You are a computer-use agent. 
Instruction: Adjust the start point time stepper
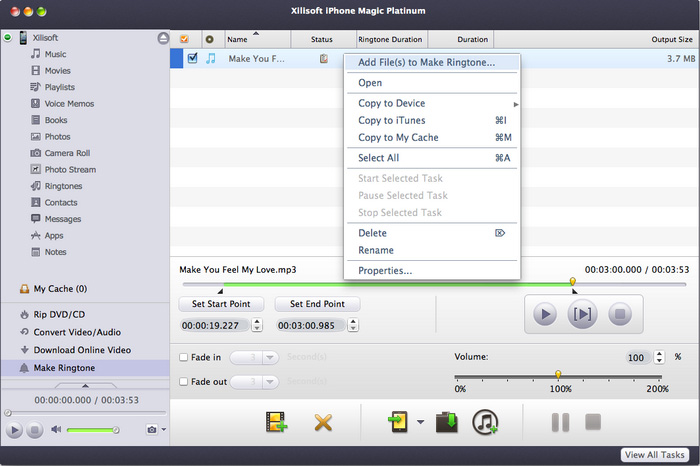point(257,325)
